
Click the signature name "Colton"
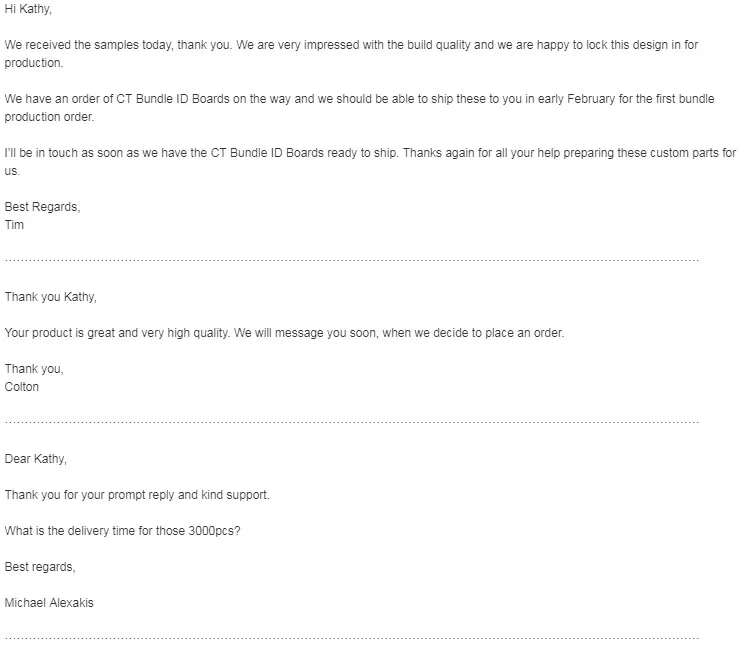pos(22,387)
